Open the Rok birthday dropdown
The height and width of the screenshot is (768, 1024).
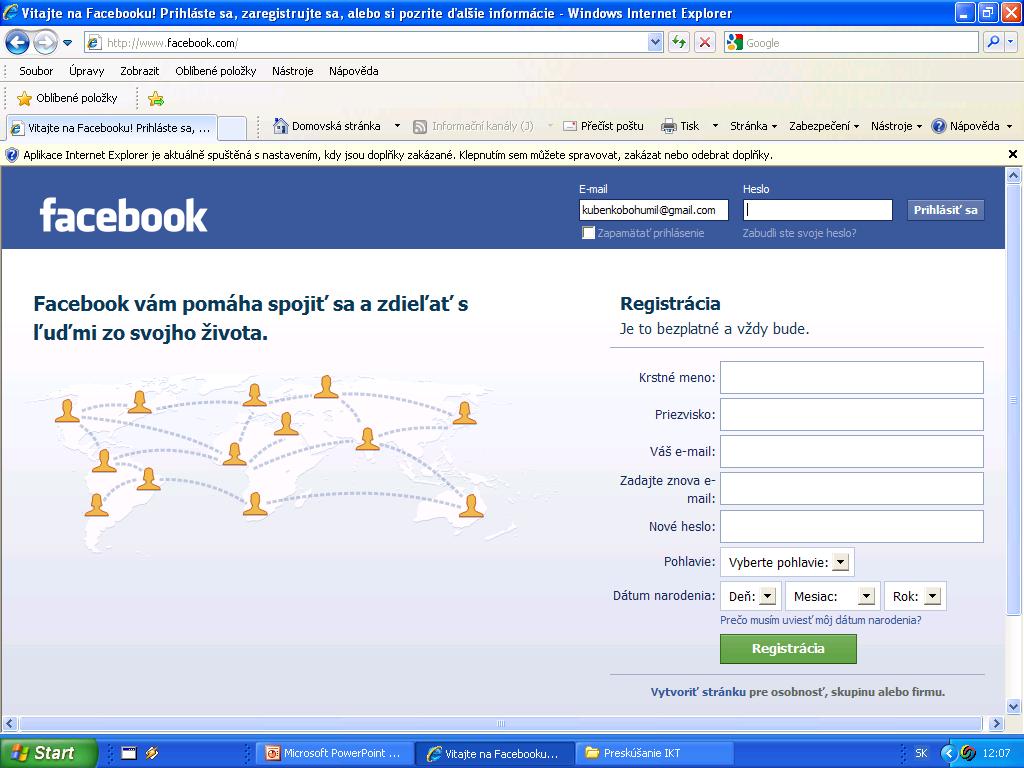(915, 596)
